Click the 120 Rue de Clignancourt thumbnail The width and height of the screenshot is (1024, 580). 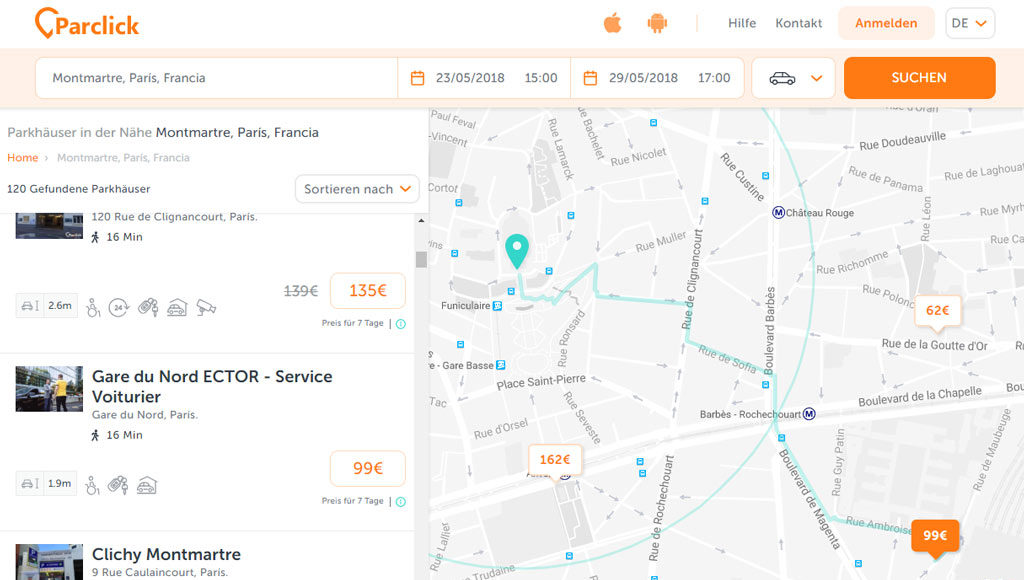(50, 225)
